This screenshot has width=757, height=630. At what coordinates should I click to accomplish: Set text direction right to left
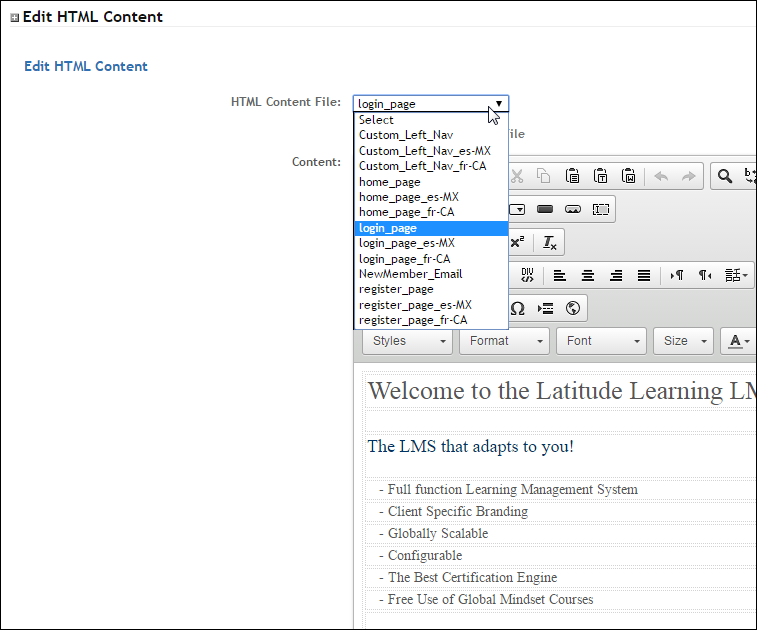click(x=704, y=275)
